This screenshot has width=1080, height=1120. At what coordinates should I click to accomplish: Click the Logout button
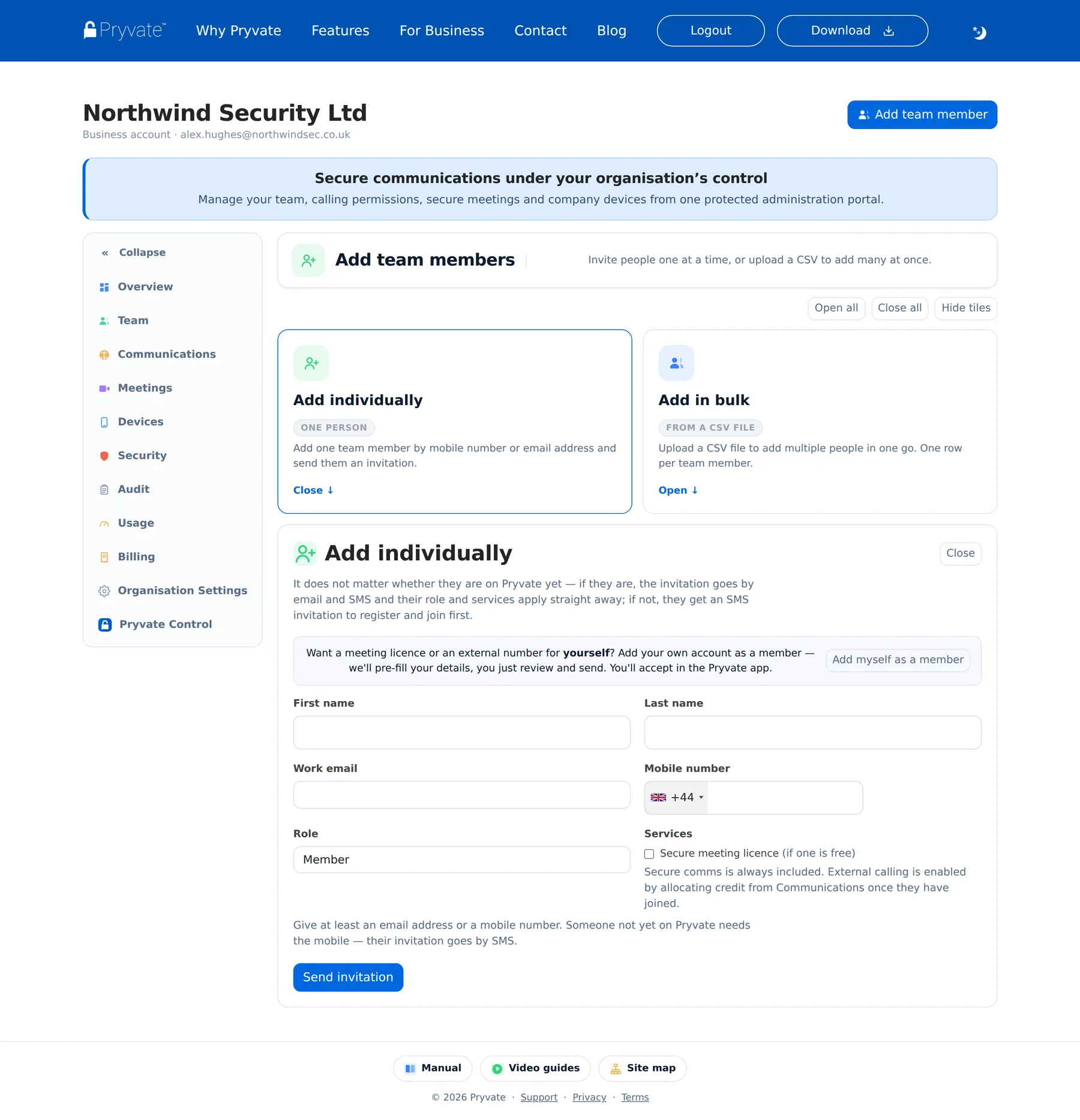click(x=710, y=31)
